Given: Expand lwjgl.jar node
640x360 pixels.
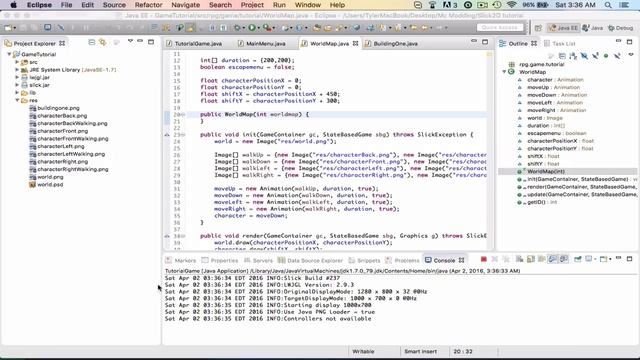Looking at the screenshot, I should [17, 77].
